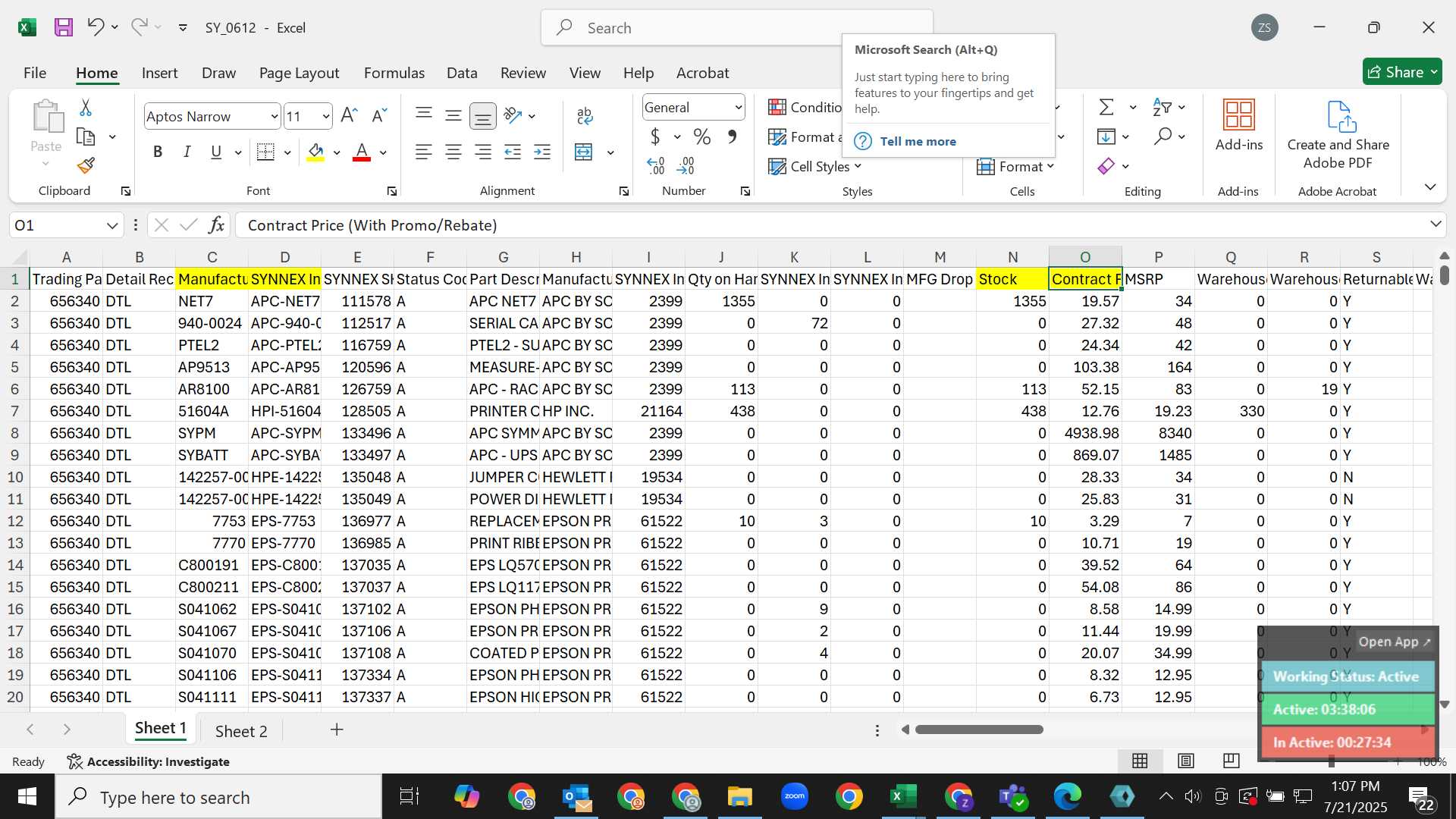Undo the last action

(x=96, y=27)
